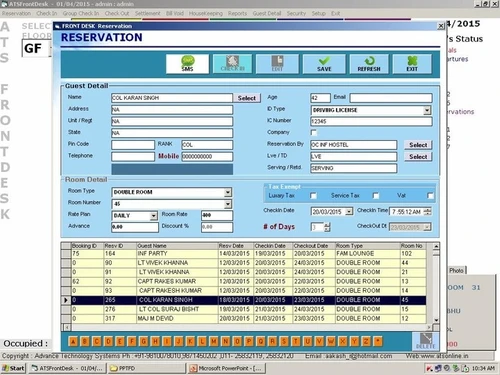
Task: Enable Vat exemption checkbox
Action: click(x=430, y=196)
